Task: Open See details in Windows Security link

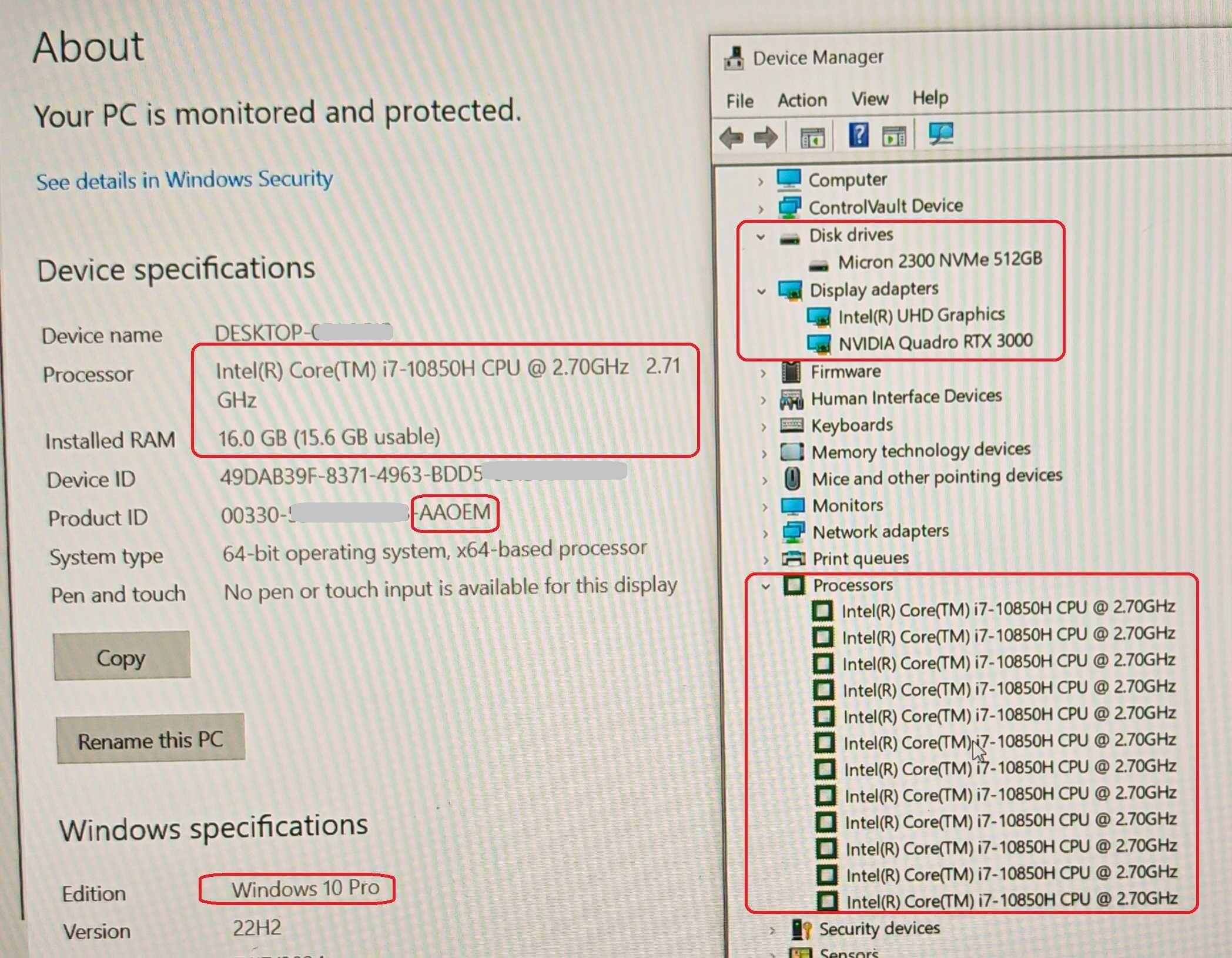Action: tap(185, 180)
